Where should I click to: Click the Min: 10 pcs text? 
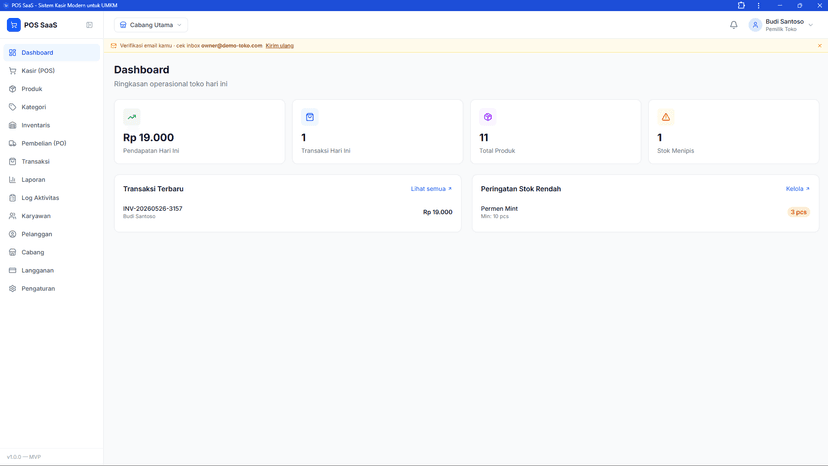coord(495,216)
